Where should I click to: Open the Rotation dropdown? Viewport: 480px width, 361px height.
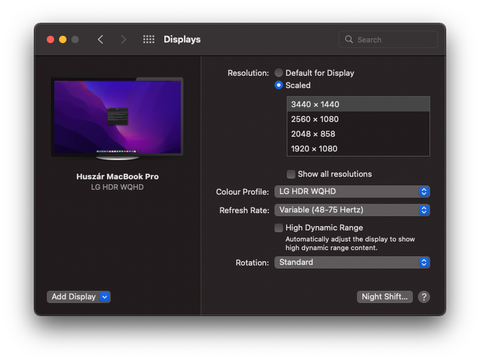tap(352, 262)
